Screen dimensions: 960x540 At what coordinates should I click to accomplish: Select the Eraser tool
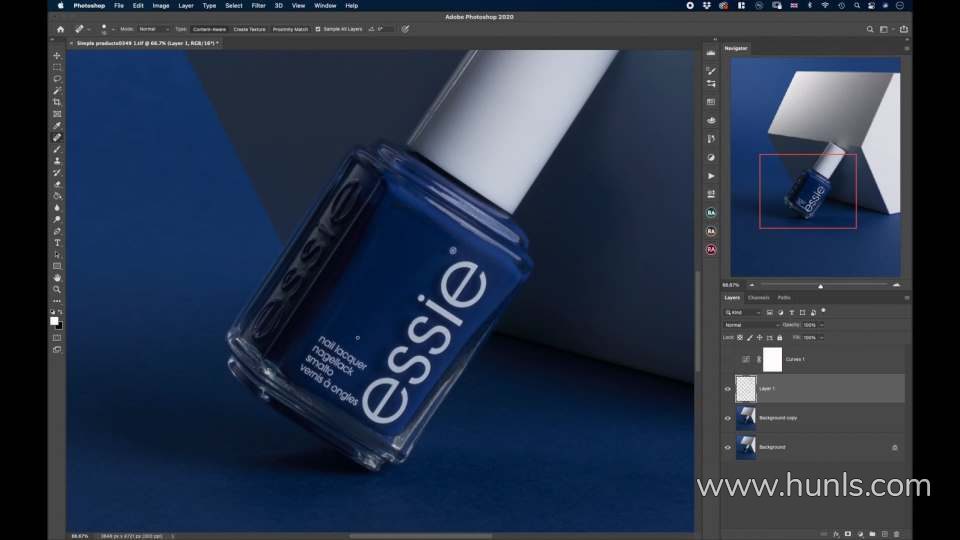coord(57,184)
